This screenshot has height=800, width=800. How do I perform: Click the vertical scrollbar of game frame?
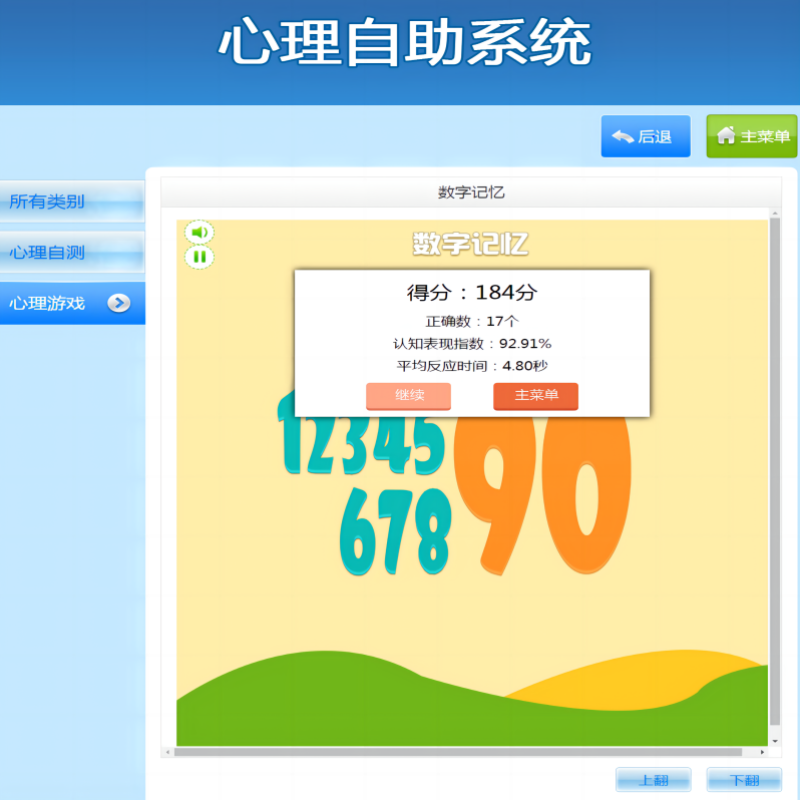[775, 471]
